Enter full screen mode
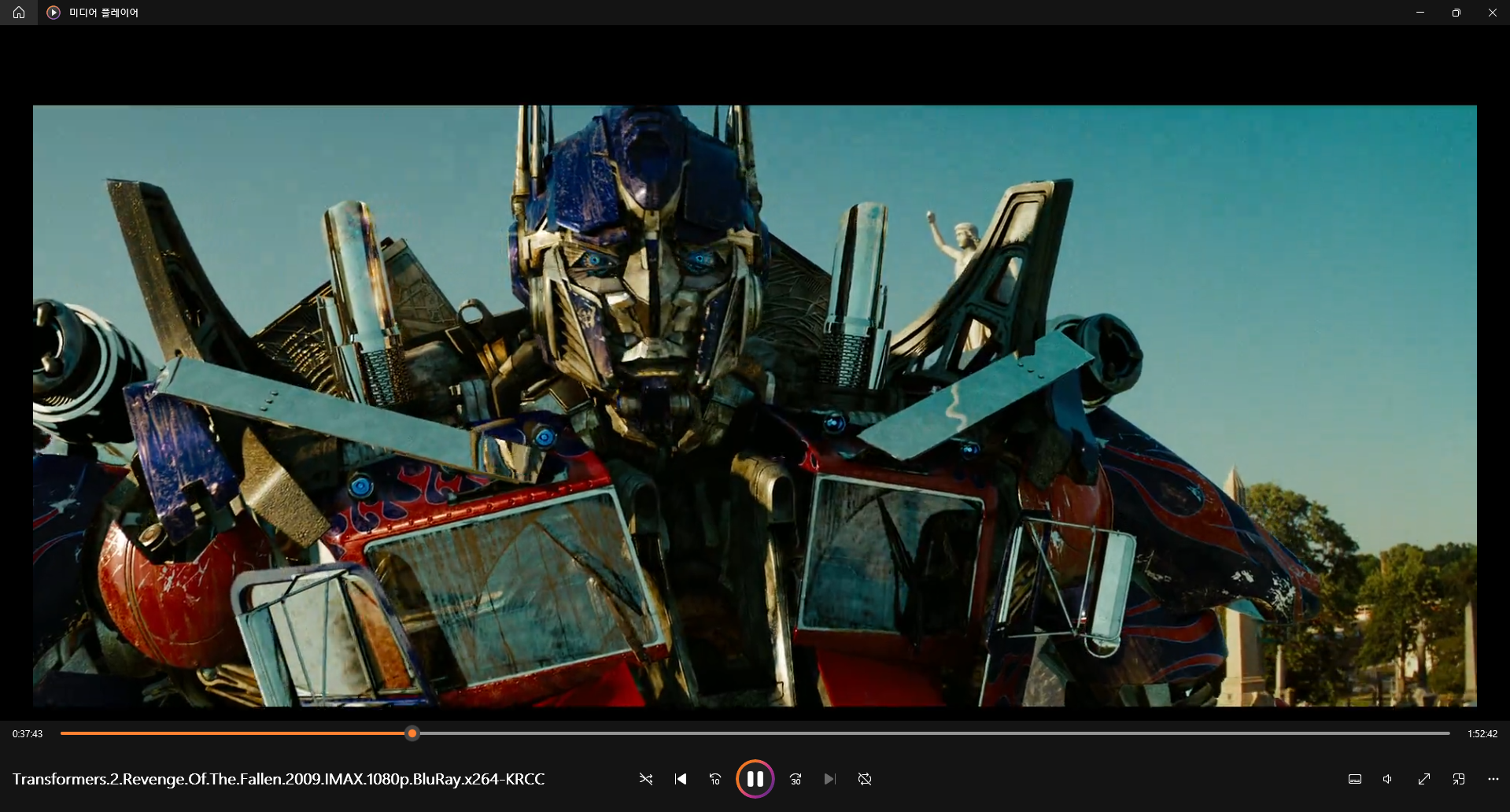 (x=1424, y=779)
